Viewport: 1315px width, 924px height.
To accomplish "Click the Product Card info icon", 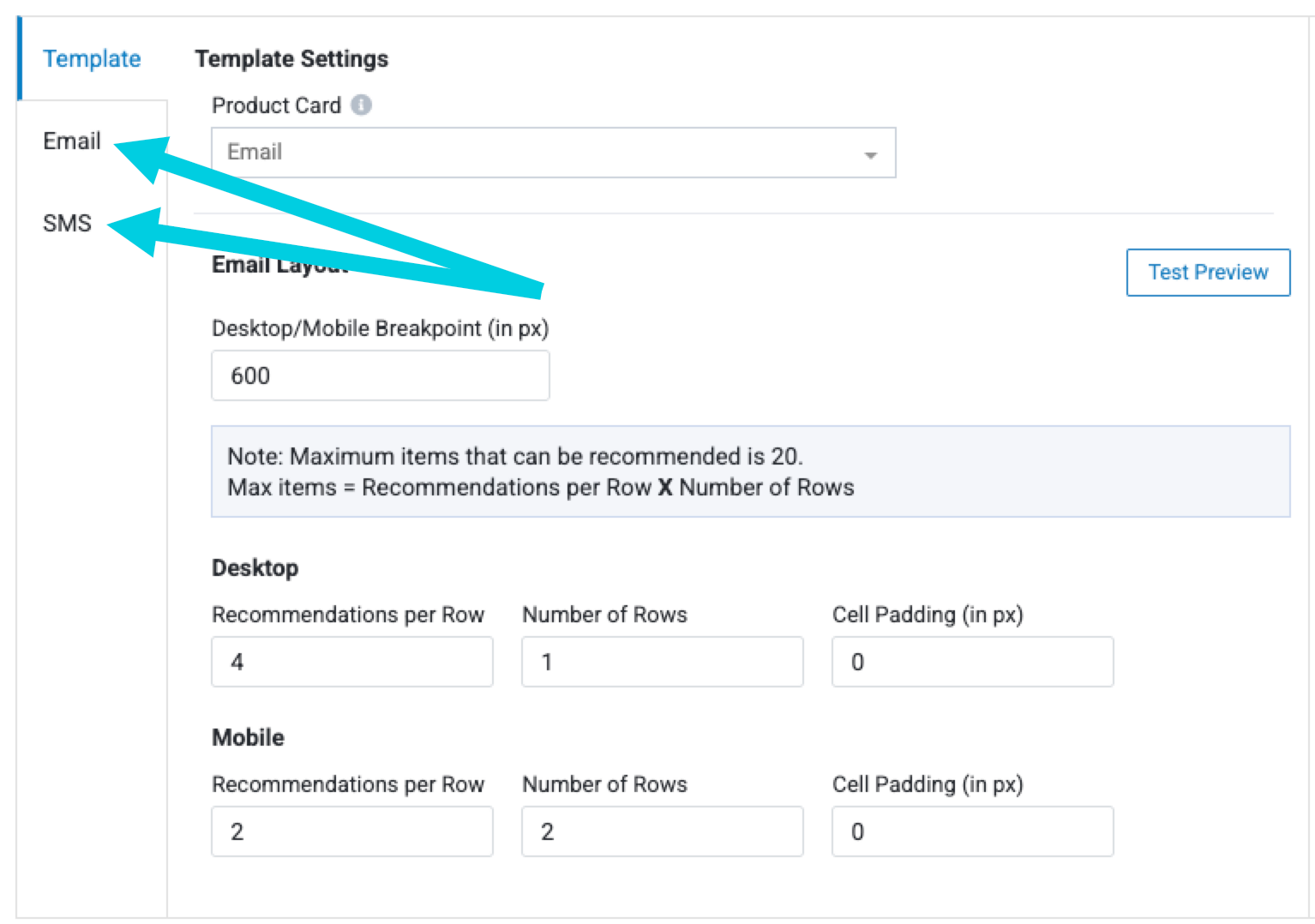I will tap(362, 105).
